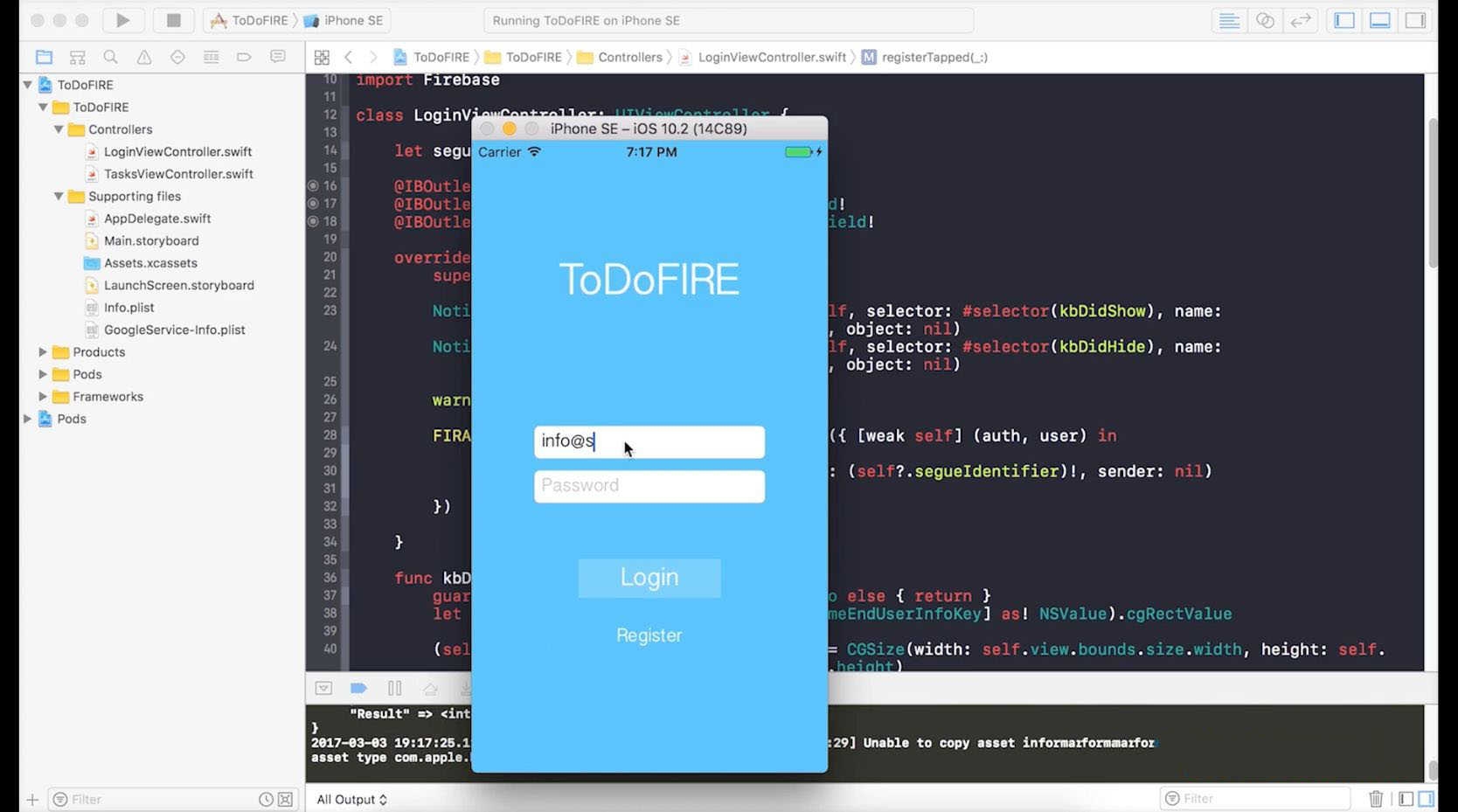Screen dimensions: 1458x812
Task: Click IBOutlet connection circle on line 16
Action: point(313,185)
